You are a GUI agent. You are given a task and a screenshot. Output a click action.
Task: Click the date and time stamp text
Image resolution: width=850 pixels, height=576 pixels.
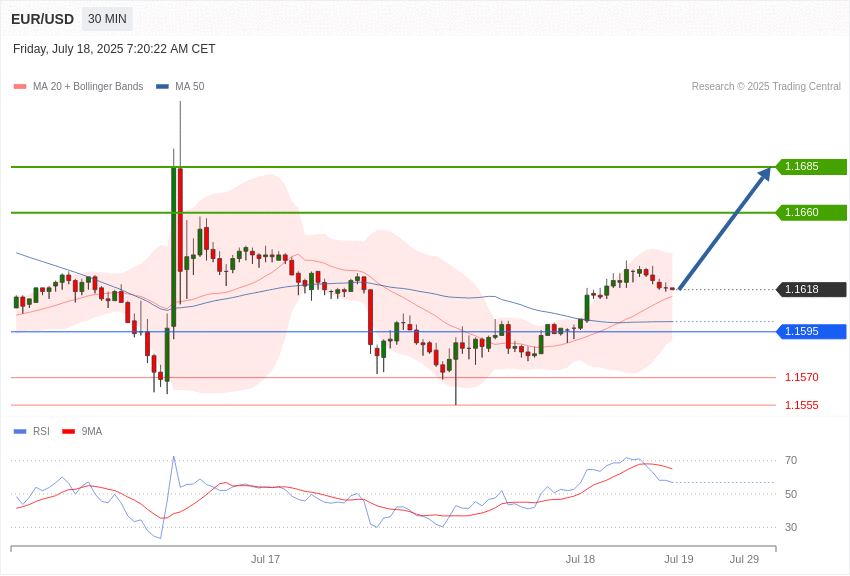(114, 49)
